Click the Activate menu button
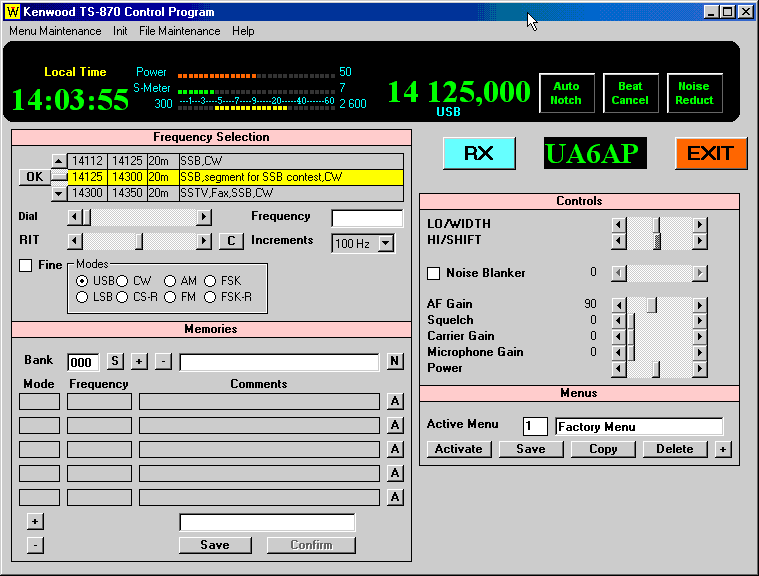Image resolution: width=759 pixels, height=576 pixels. click(x=459, y=449)
